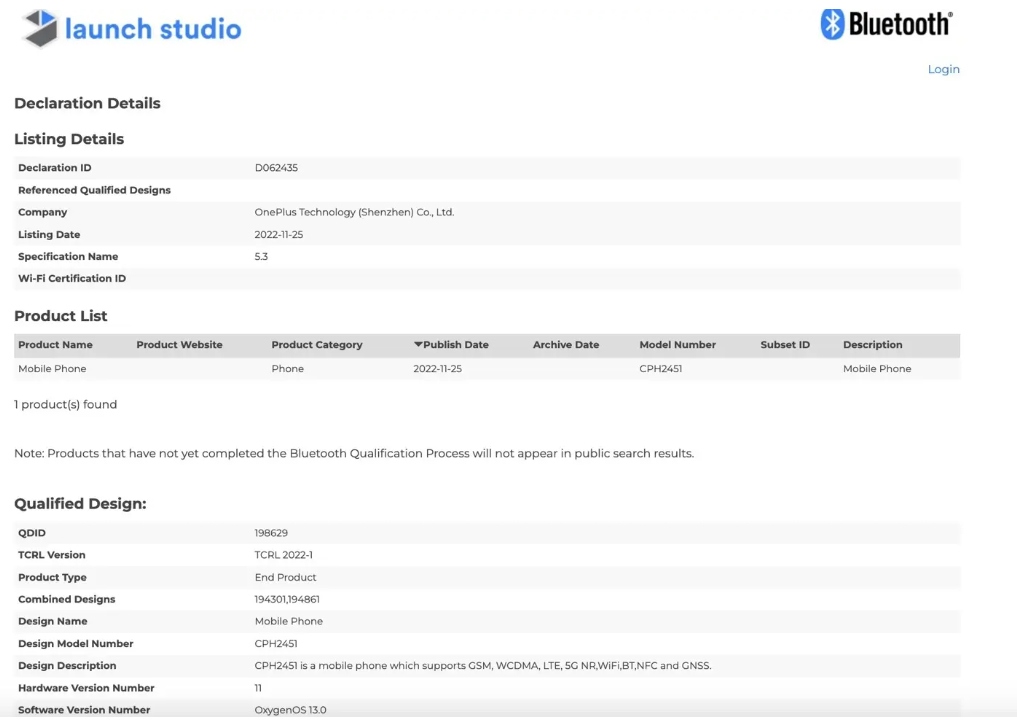
Task: Click the Wi-Fi Certification ID label
Action: pyautogui.click(x=72, y=278)
